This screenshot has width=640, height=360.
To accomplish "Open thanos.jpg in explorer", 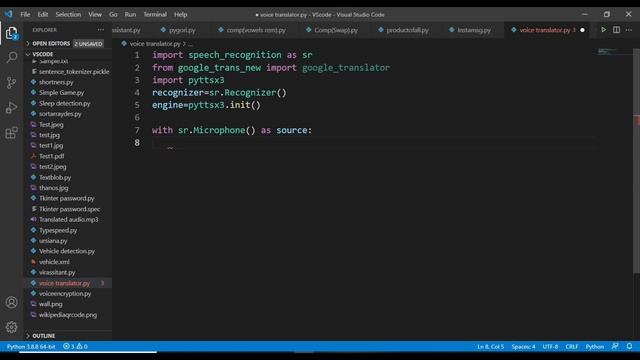I will click(x=53, y=188).
